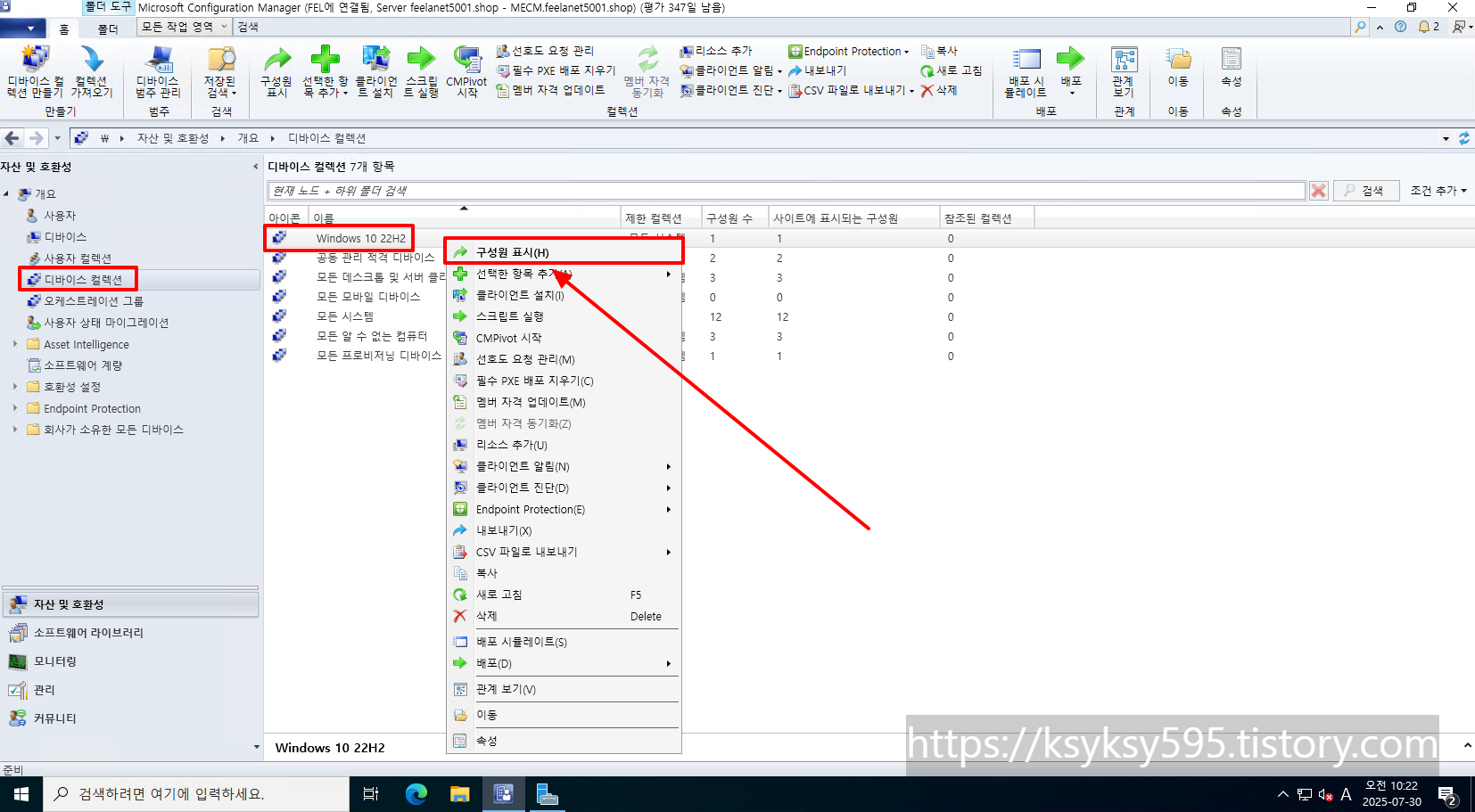Expand Asset Intelligence tree node

[15, 344]
